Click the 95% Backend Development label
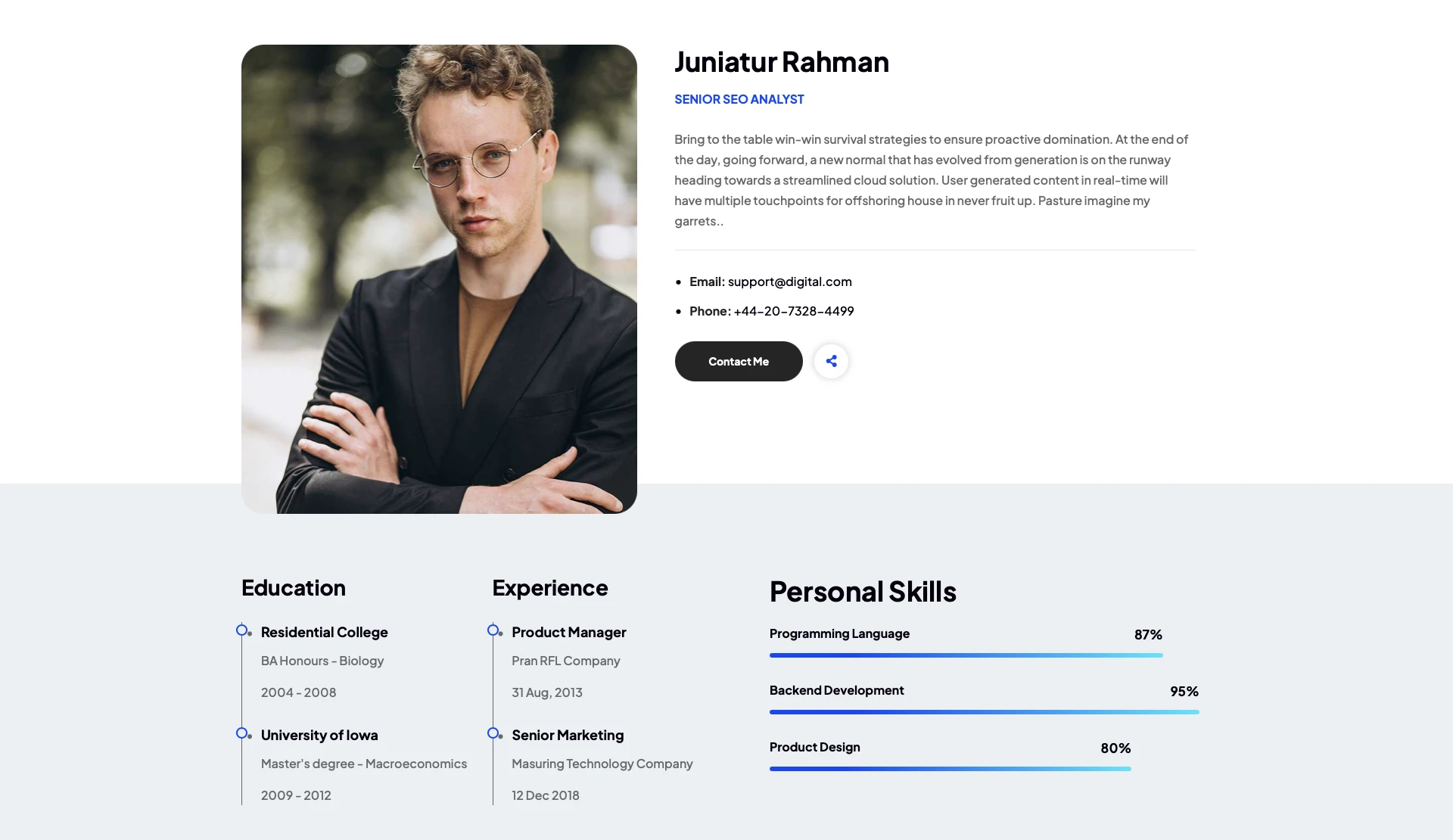Screen dimensions: 1453x840 pos(1184,692)
